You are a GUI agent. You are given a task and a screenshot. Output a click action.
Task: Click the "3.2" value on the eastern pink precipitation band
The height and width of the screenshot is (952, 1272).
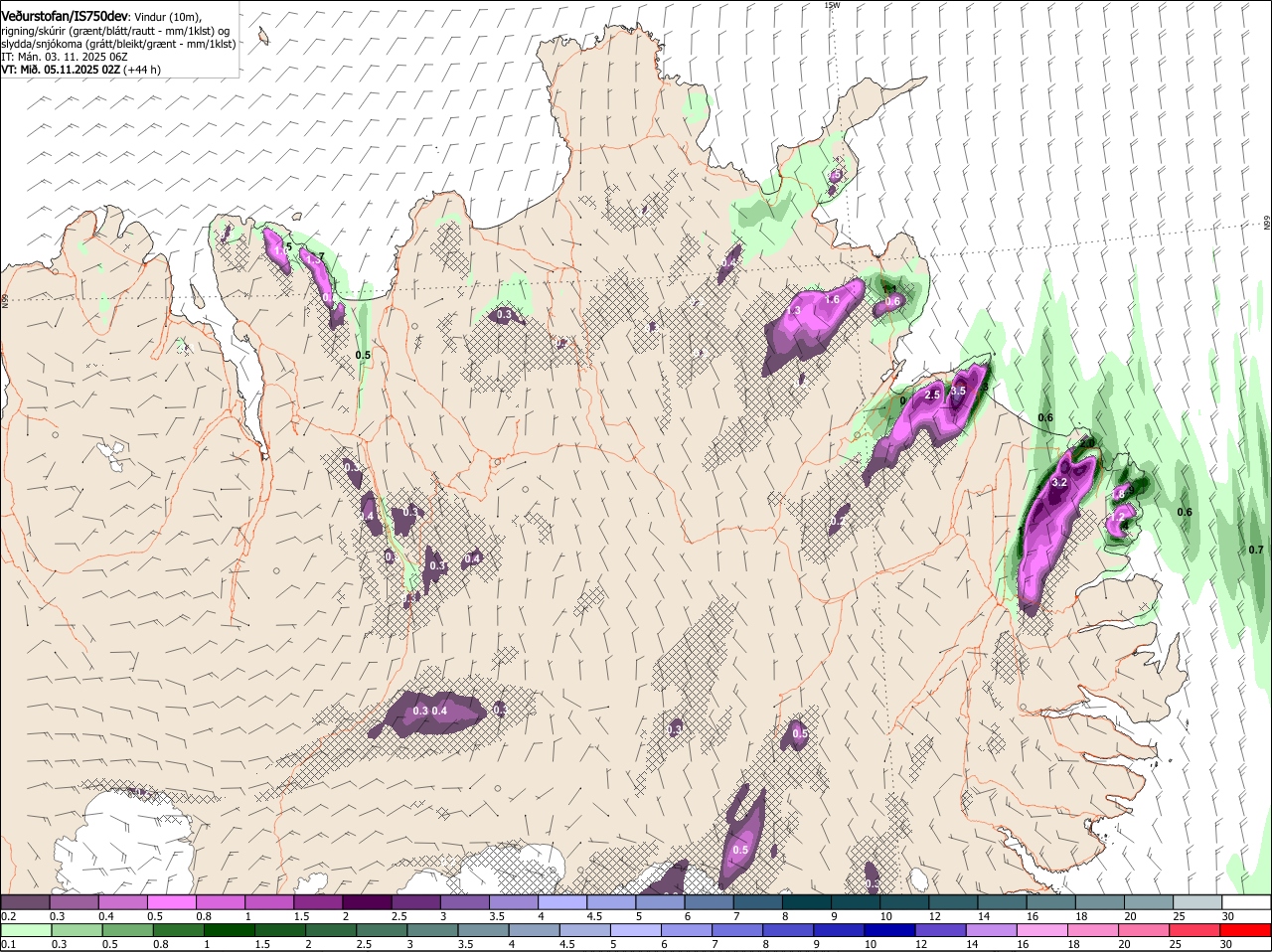[x=1059, y=482]
